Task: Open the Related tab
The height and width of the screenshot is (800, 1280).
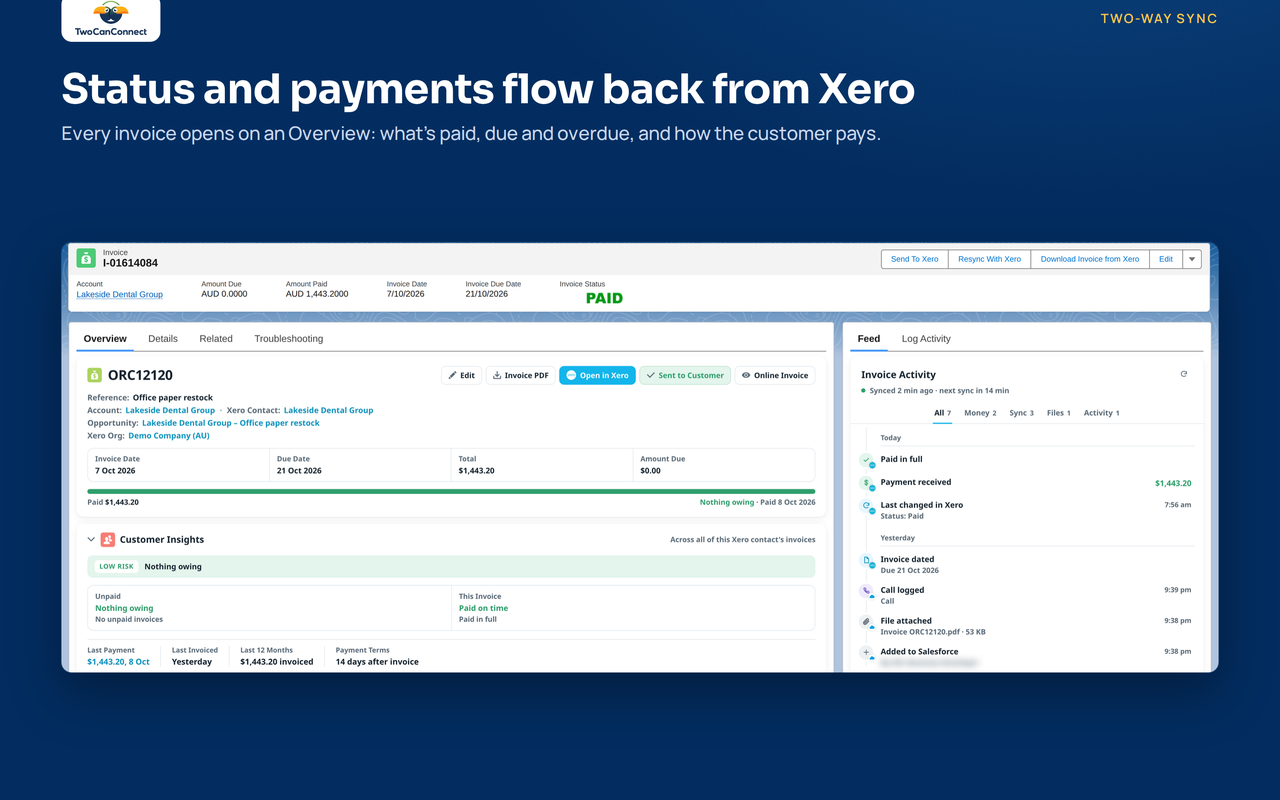Action: [x=216, y=339]
